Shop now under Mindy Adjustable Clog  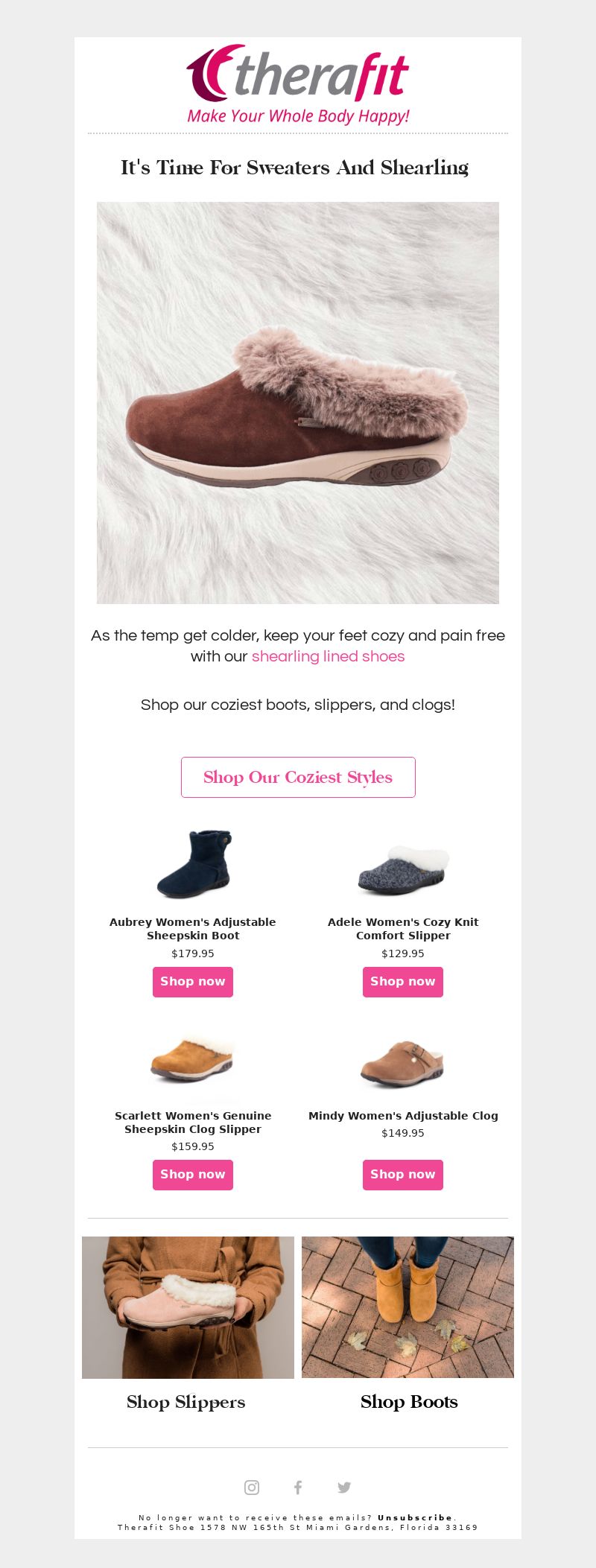[403, 1175]
